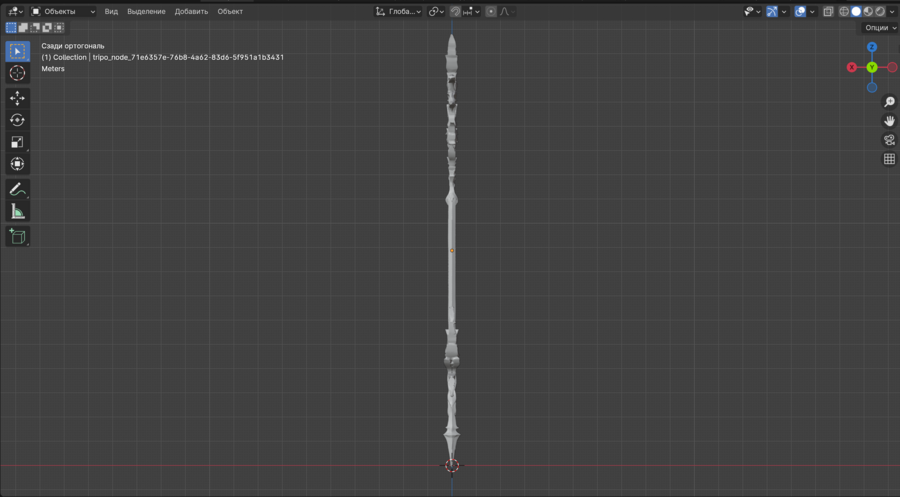This screenshot has height=497, width=900.
Task: Click the zoom magnifier viewport icon
Action: tap(889, 103)
